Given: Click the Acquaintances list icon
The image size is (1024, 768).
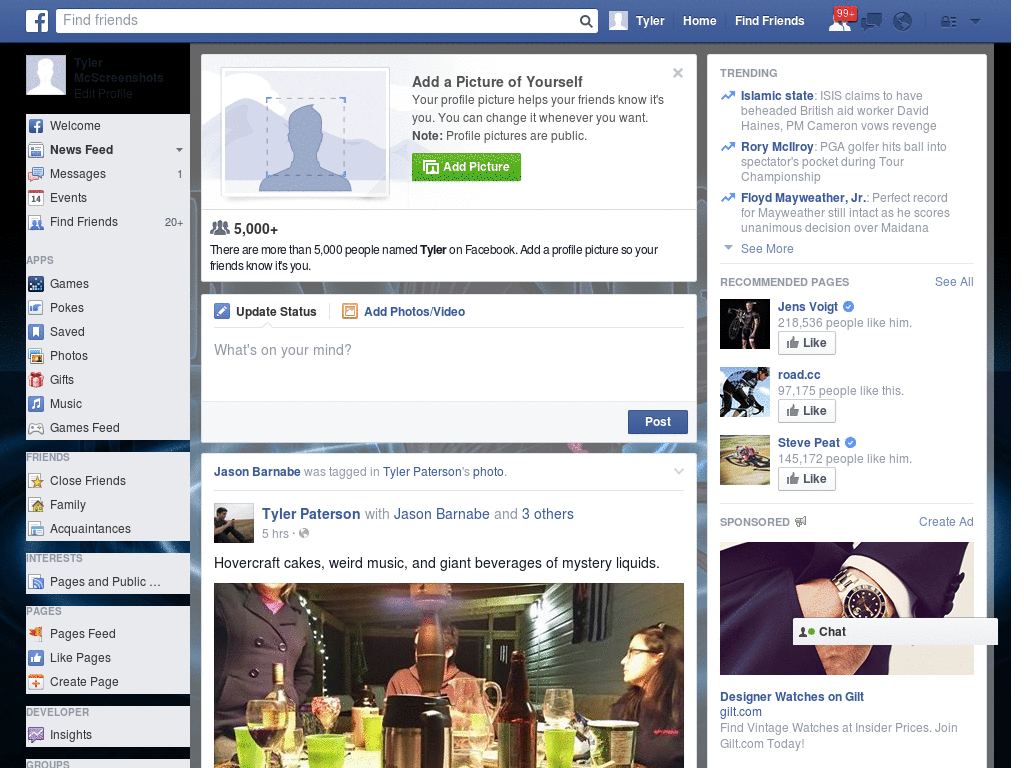Looking at the screenshot, I should coord(36,529).
